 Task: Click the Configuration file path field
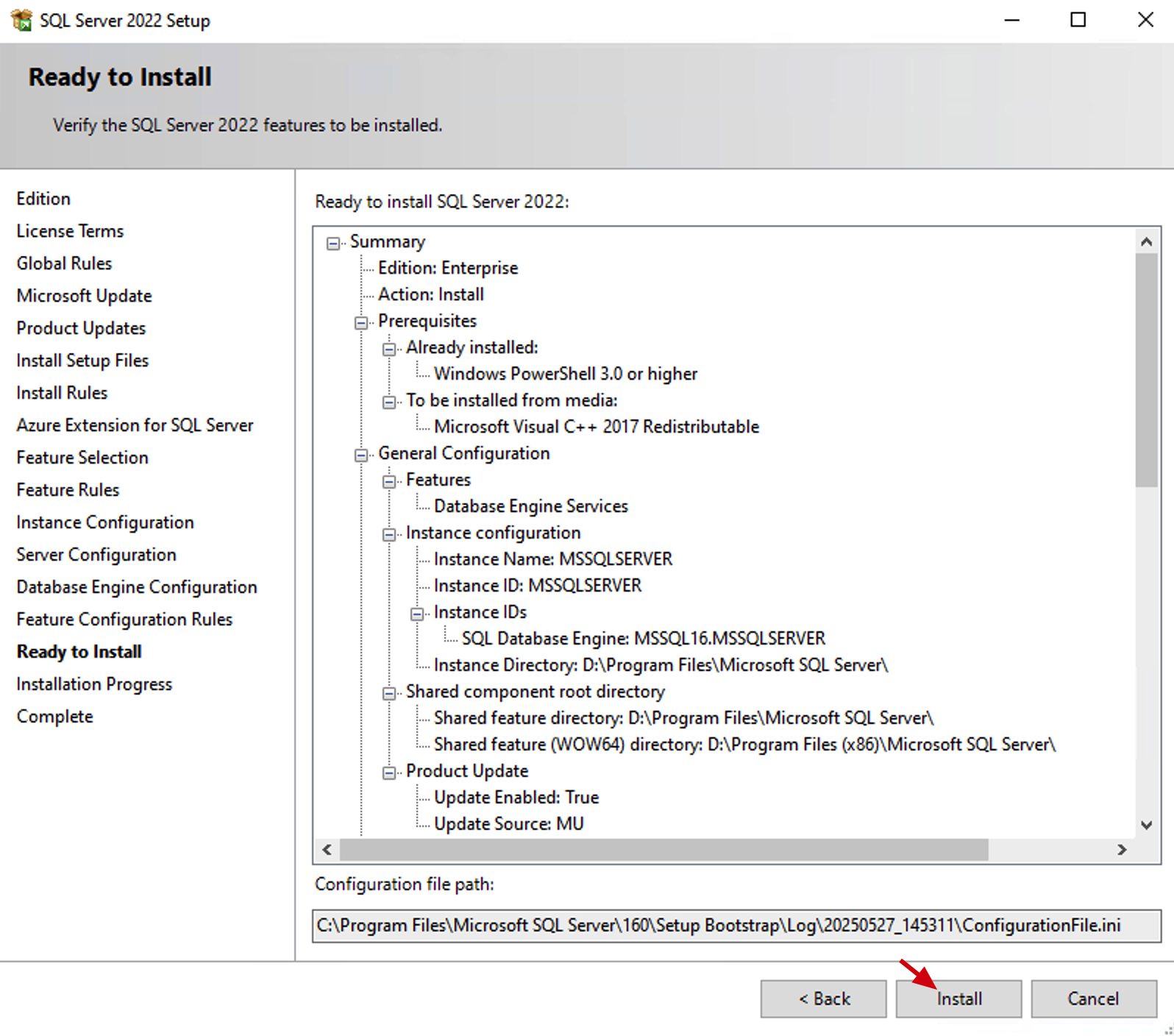736,926
